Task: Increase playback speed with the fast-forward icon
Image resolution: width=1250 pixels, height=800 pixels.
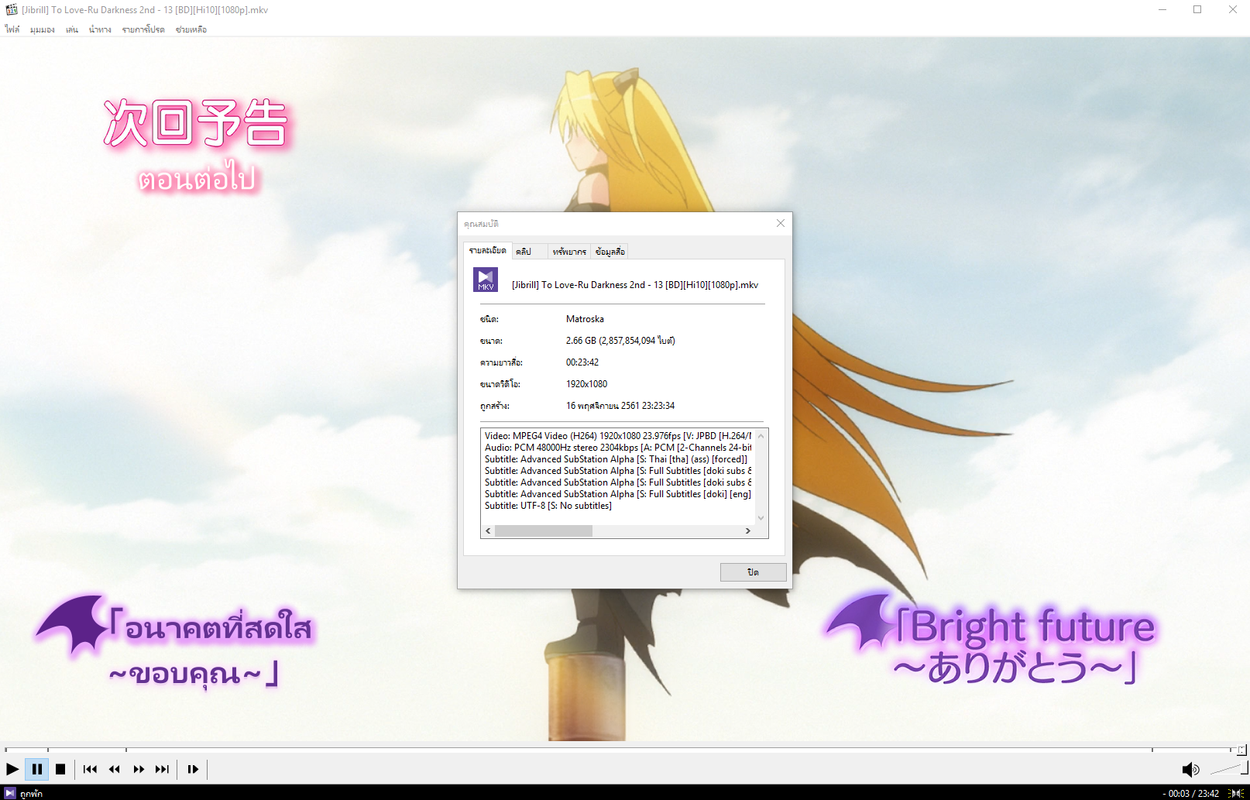Action: (x=138, y=769)
